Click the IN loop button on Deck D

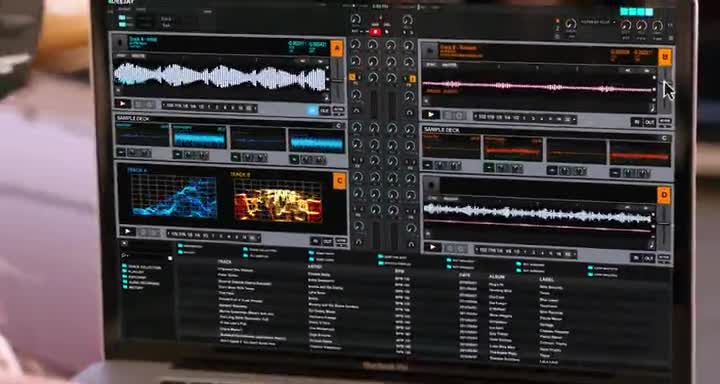636,258
